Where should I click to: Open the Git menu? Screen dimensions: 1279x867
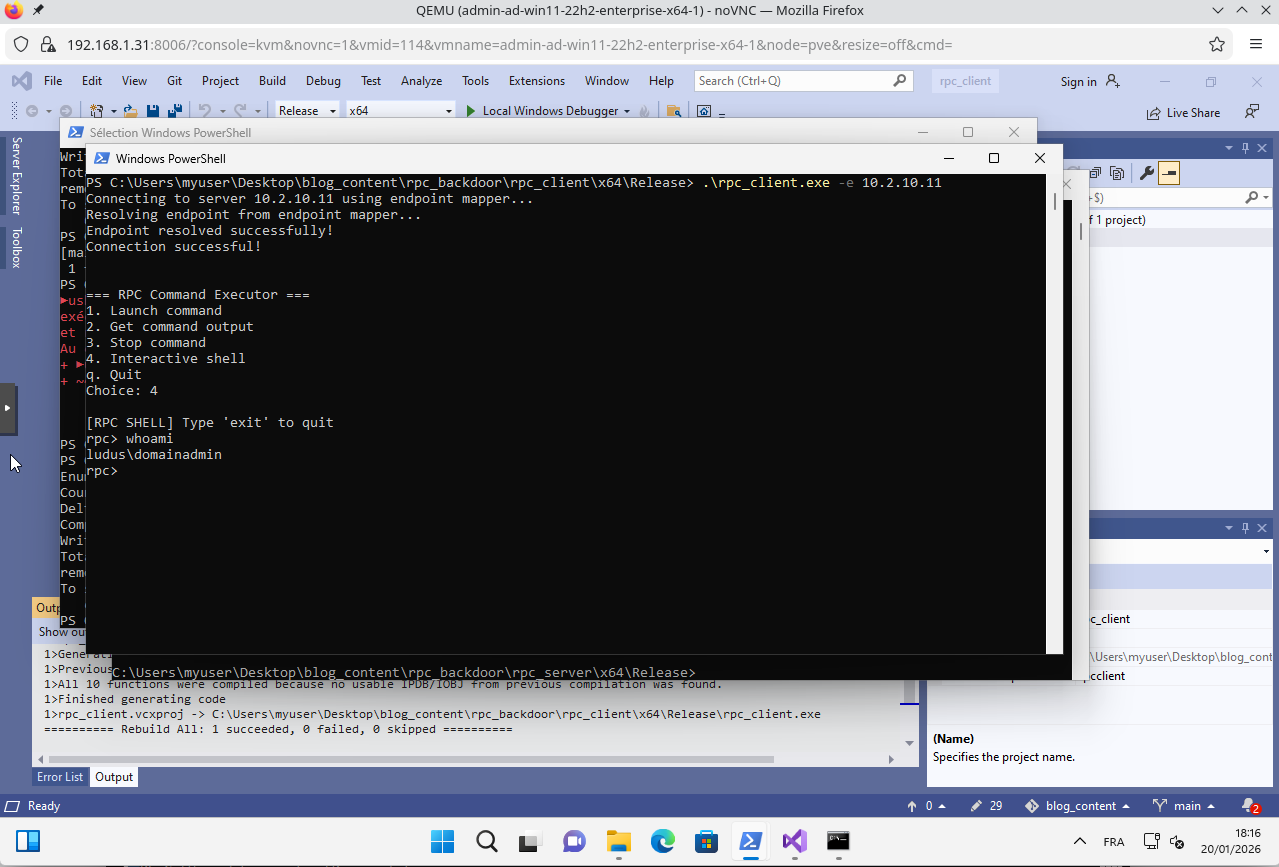point(174,81)
